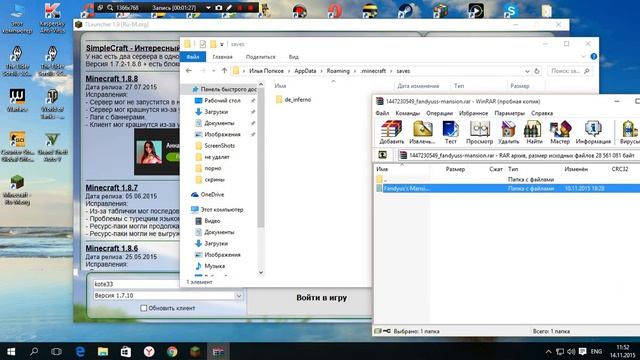Expand Explorer ribbon chevron
Screen dimensions: 640x360
(x=583, y=56)
